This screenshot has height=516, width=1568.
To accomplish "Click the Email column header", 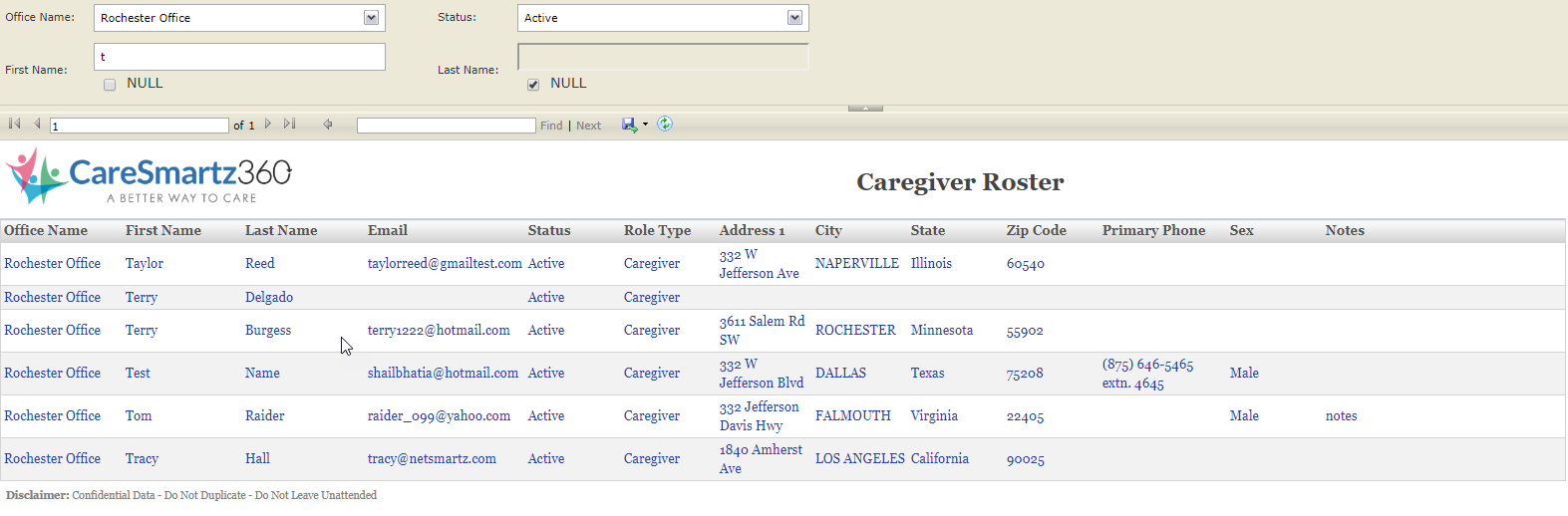I will coord(388,230).
